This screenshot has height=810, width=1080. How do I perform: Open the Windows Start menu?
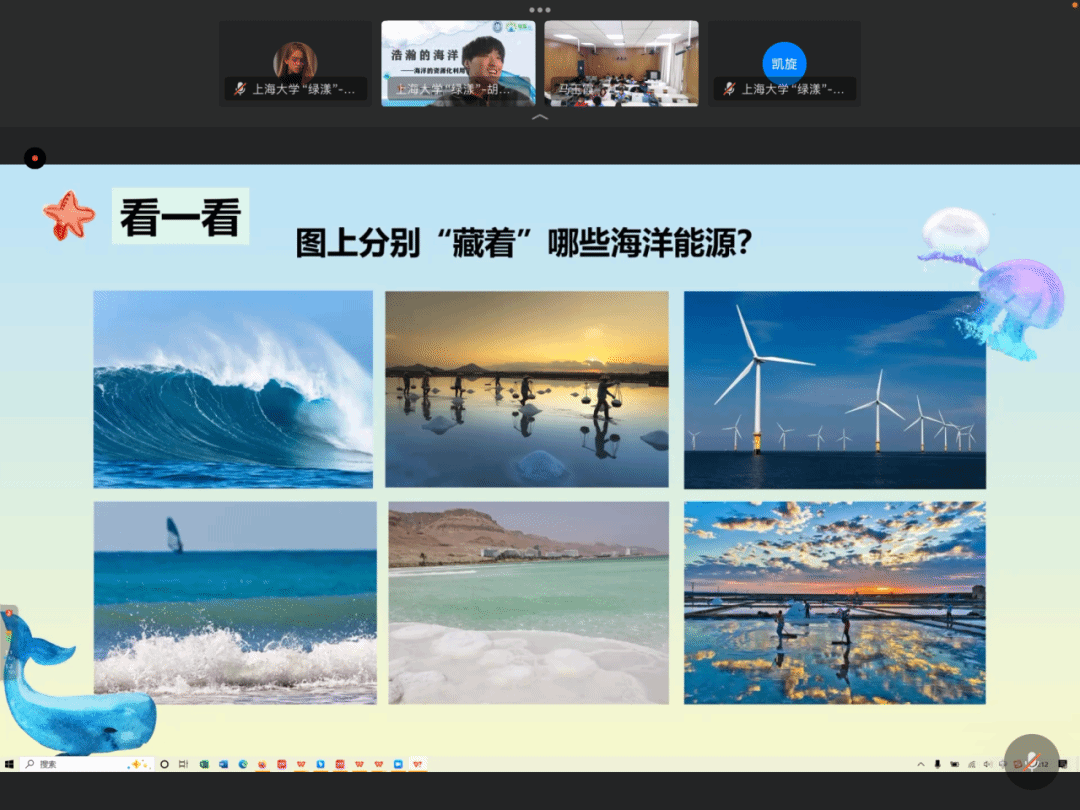coord(9,764)
